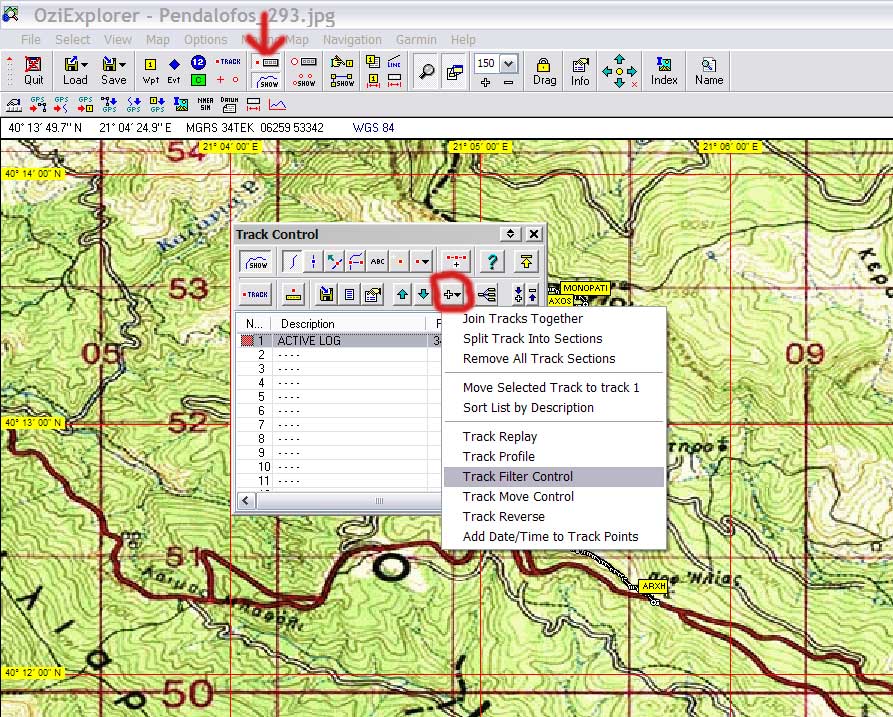Open the Index map button
893x717 pixels.
coord(664,70)
